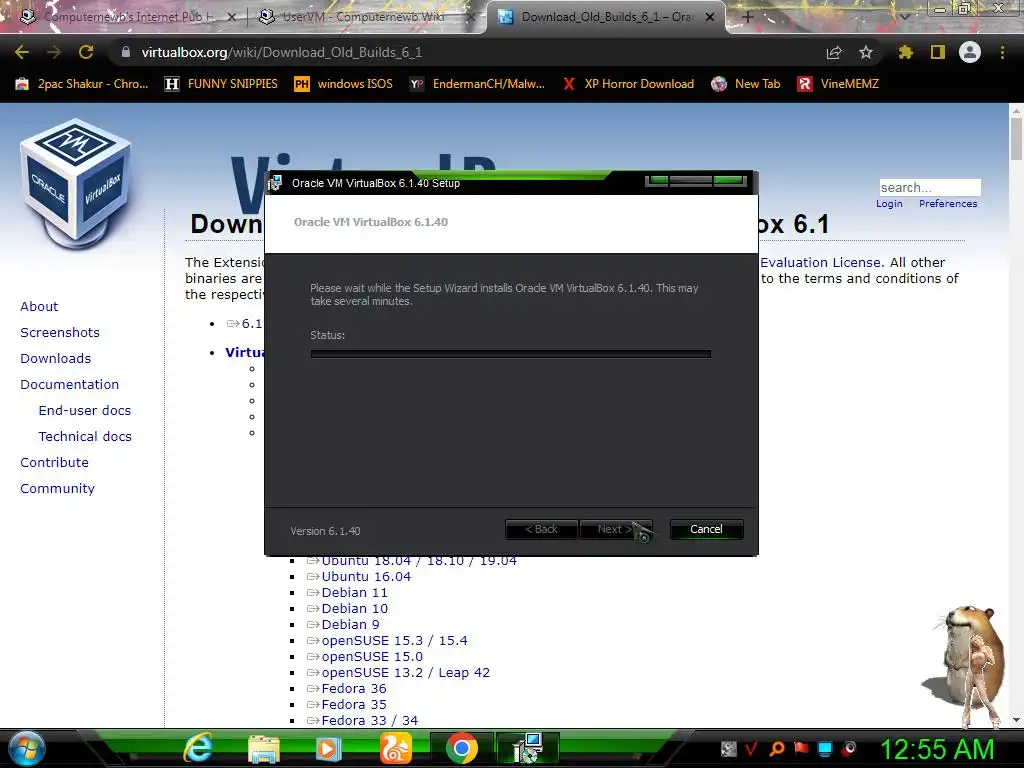Click the installer icon in setup title bar
This screenshot has height=768, width=1024.
pyautogui.click(x=275, y=184)
